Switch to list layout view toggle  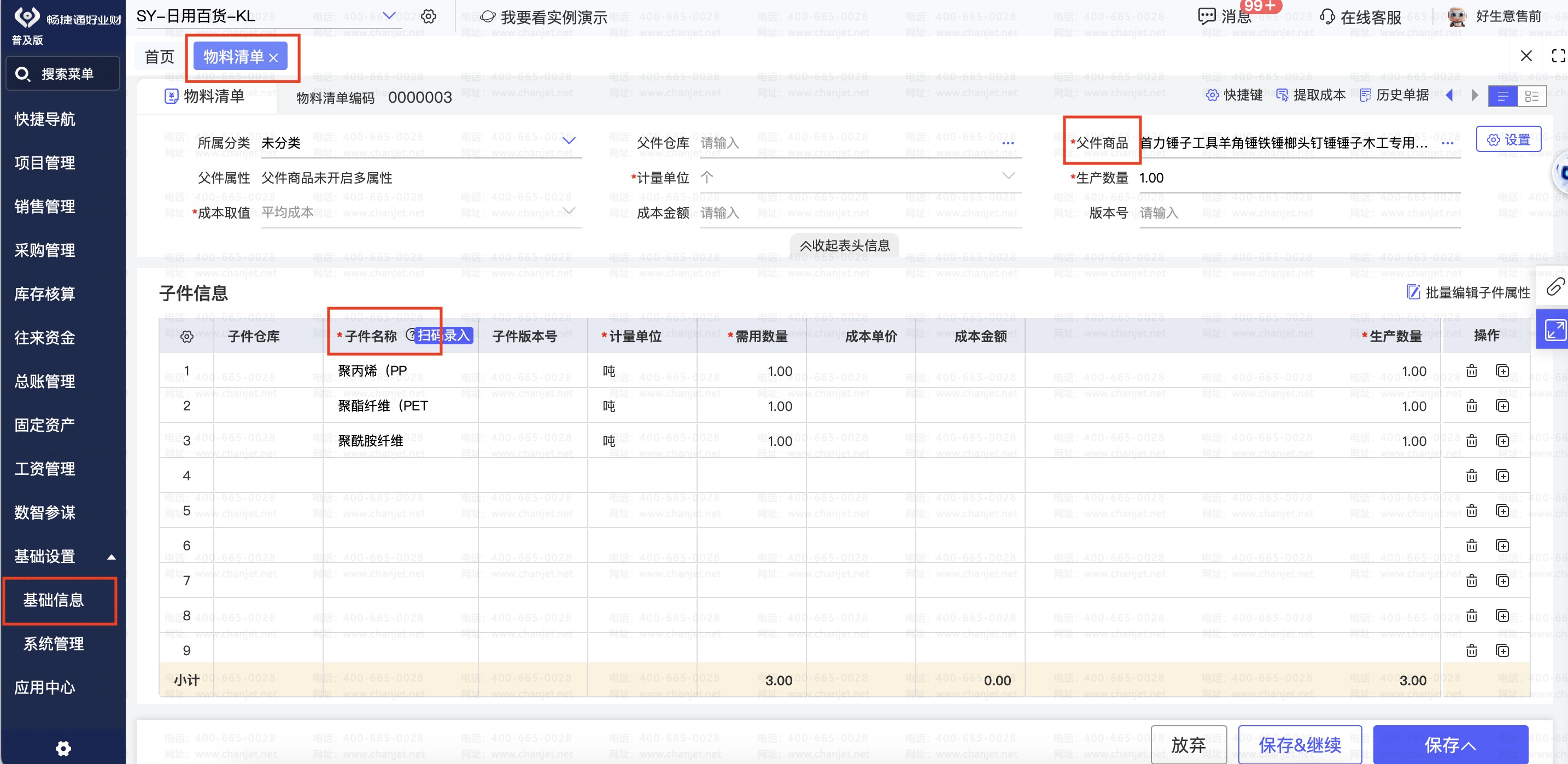[1502, 96]
